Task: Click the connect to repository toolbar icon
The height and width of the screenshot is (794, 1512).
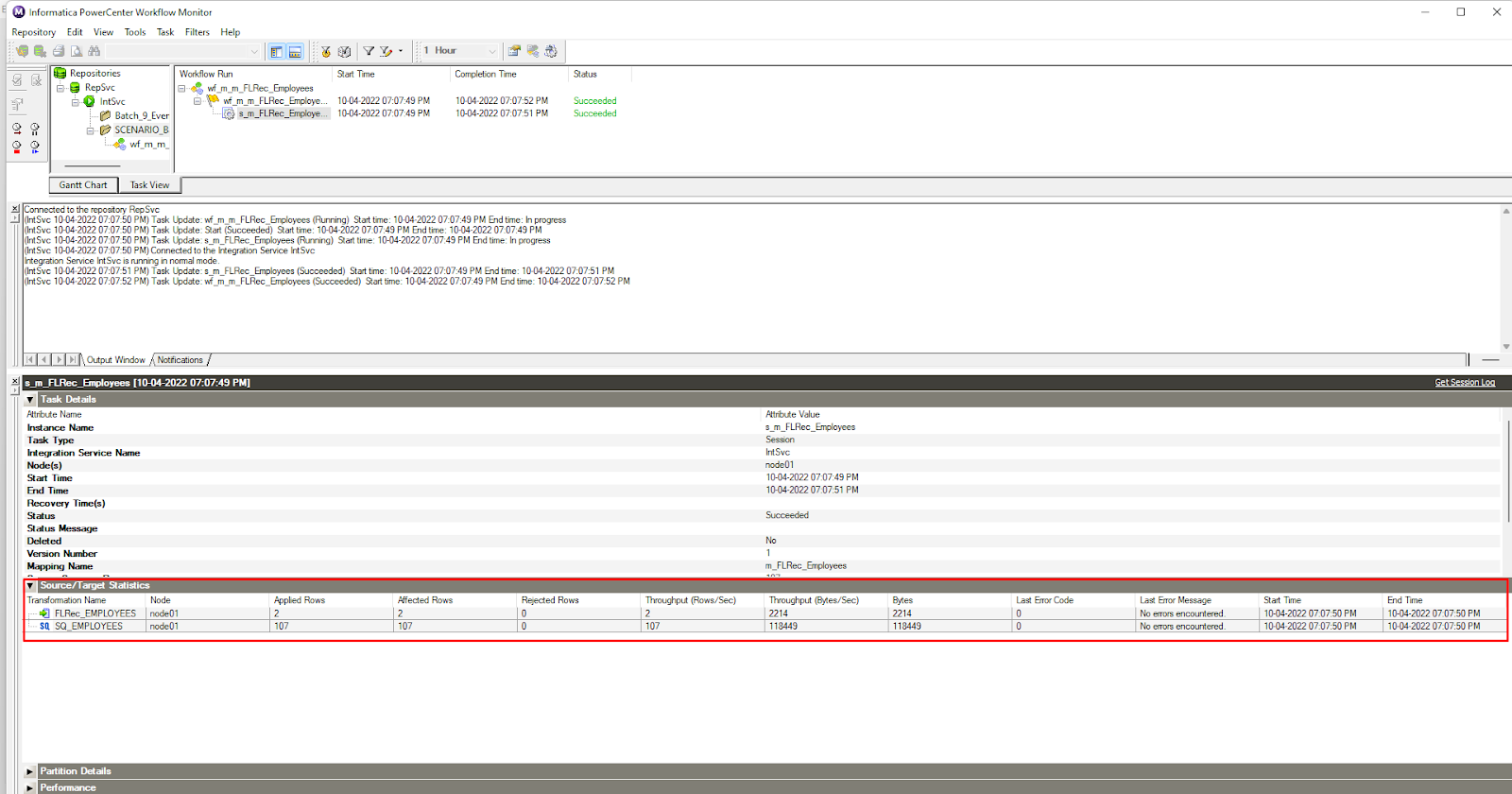Action: click(22, 51)
